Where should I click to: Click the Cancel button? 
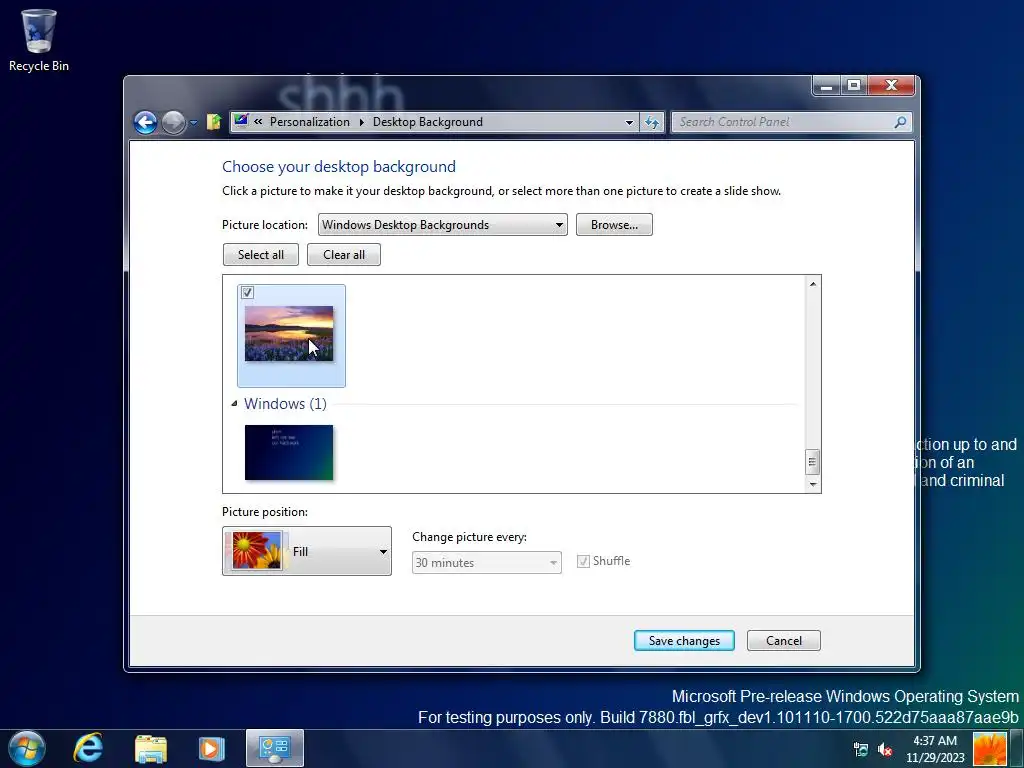click(x=784, y=641)
